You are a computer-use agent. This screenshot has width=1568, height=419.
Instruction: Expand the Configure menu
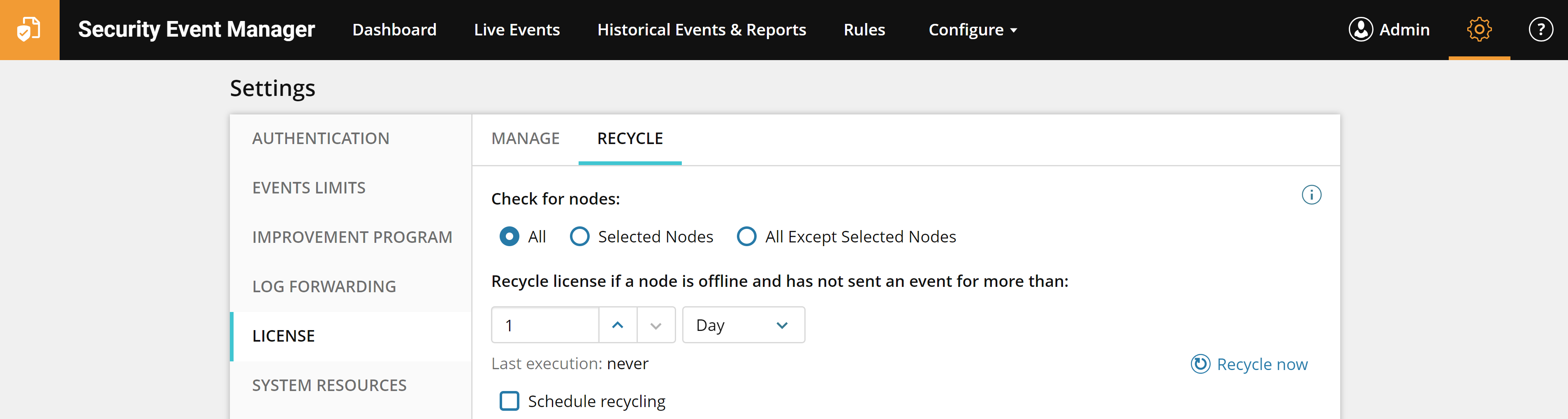point(972,30)
